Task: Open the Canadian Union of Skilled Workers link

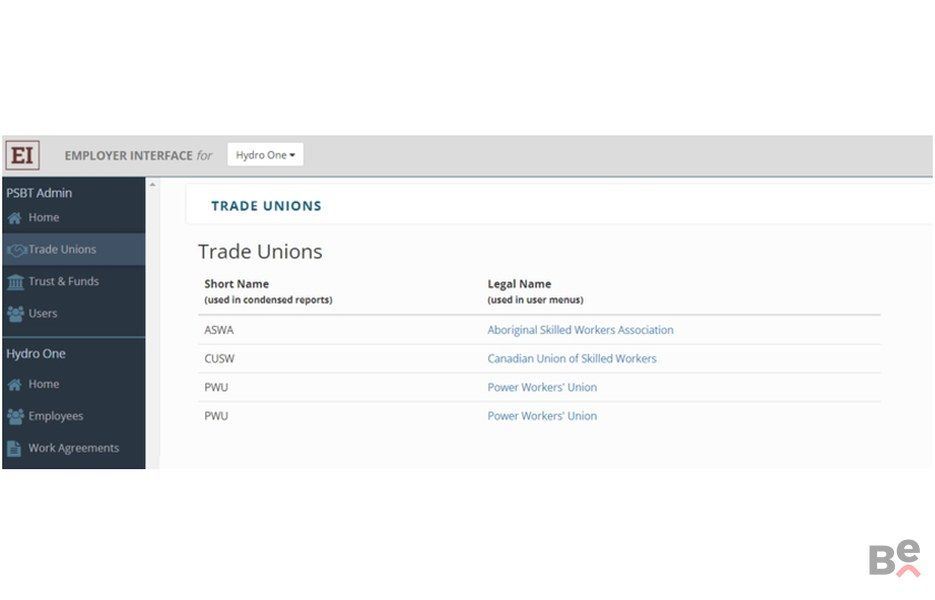Action: (x=572, y=358)
